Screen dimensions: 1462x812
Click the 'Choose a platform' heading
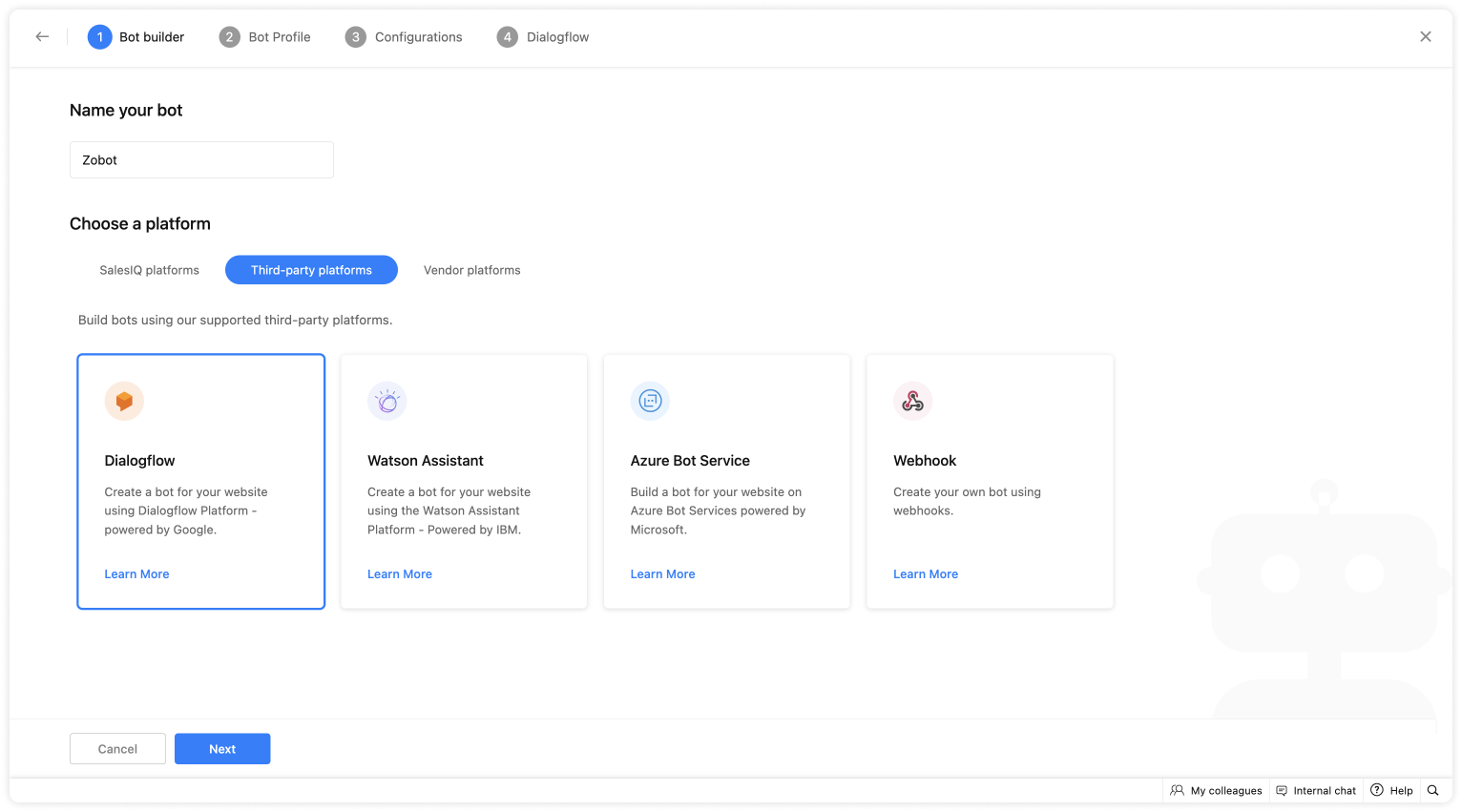pyautogui.click(x=140, y=223)
